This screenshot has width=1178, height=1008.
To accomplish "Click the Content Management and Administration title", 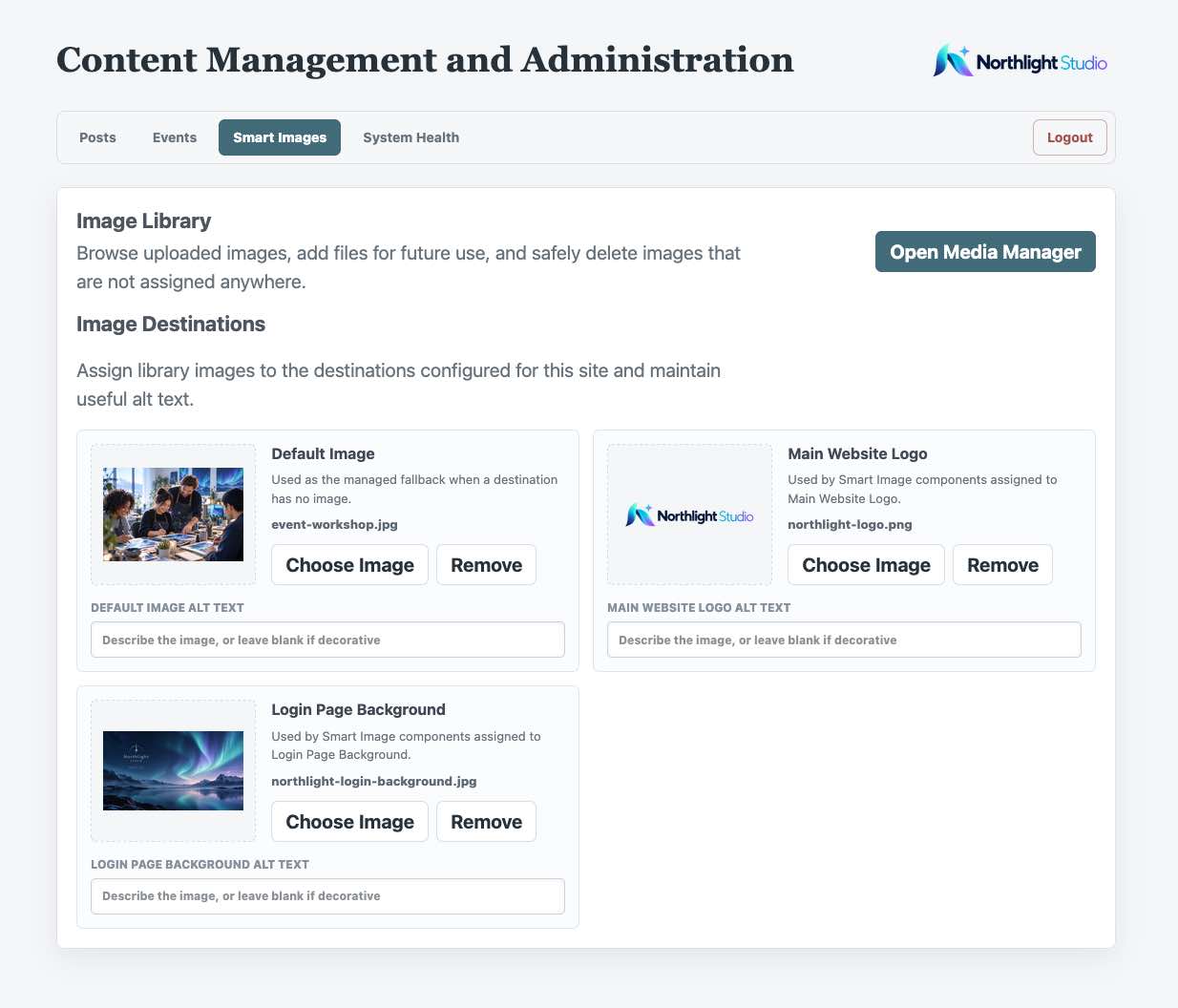I will pos(425,59).
